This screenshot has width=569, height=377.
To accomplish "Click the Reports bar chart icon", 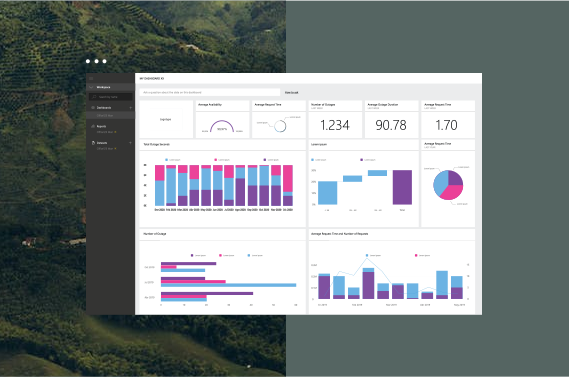I will coord(93,126).
